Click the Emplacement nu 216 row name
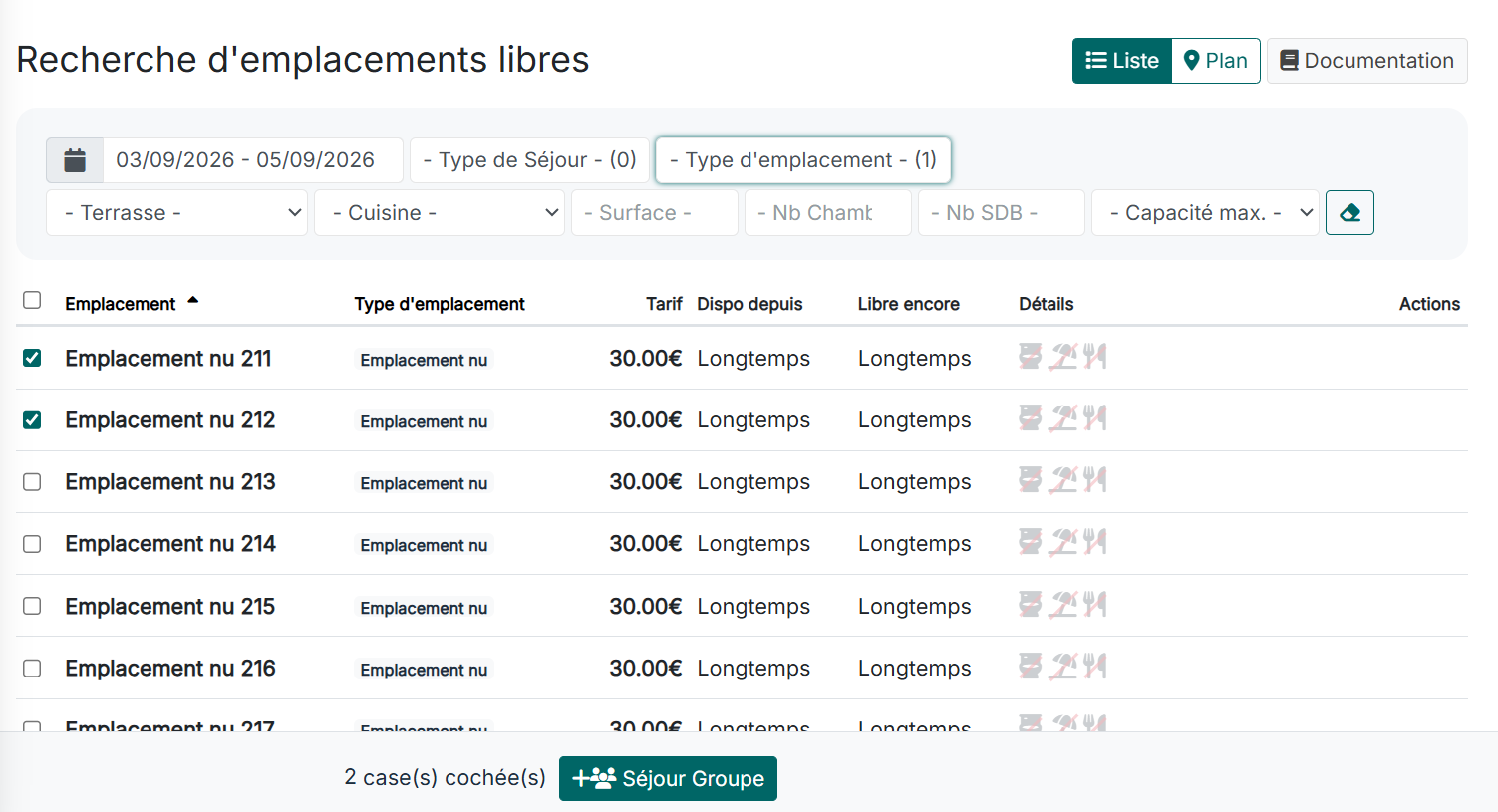 (170, 669)
